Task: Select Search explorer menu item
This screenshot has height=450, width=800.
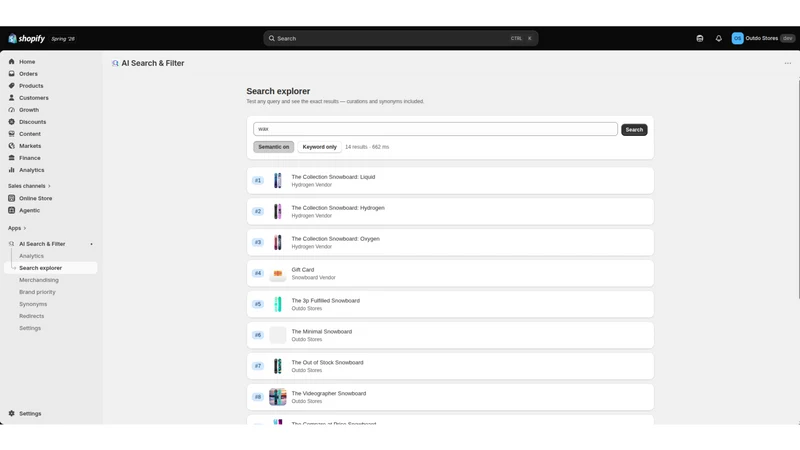Action: pos(51,268)
